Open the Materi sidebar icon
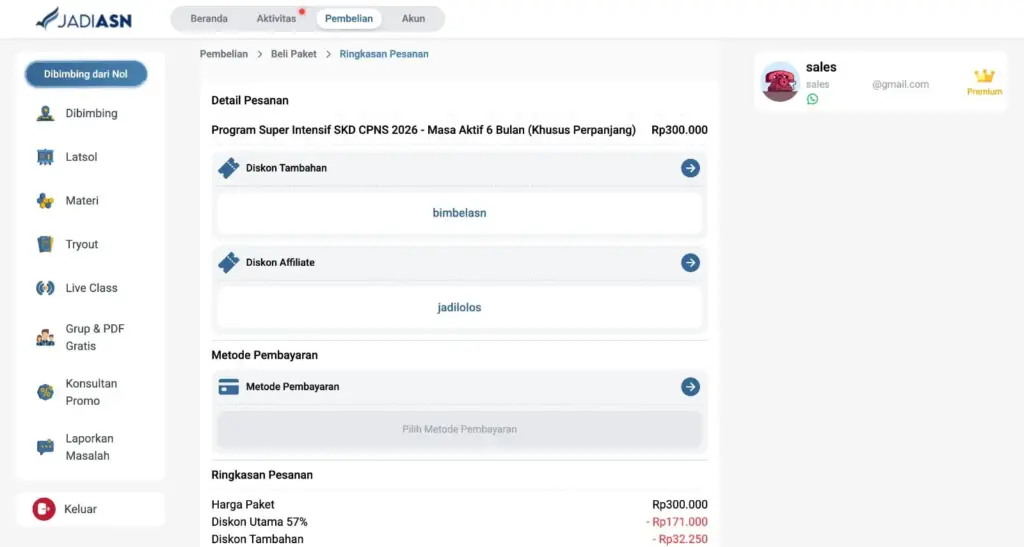The width and height of the screenshot is (1024, 547). coord(45,201)
